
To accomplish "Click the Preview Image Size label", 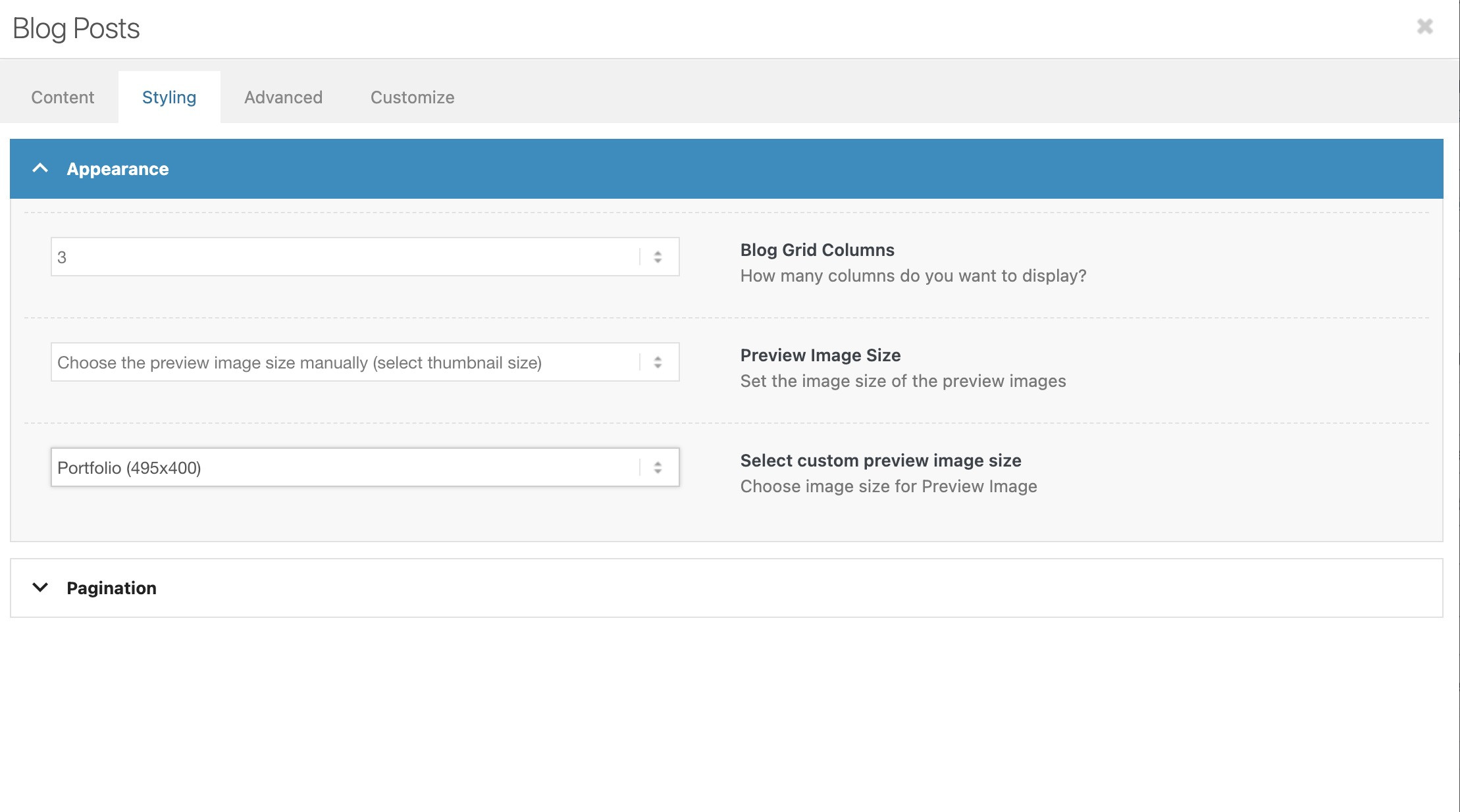I will (x=820, y=355).
